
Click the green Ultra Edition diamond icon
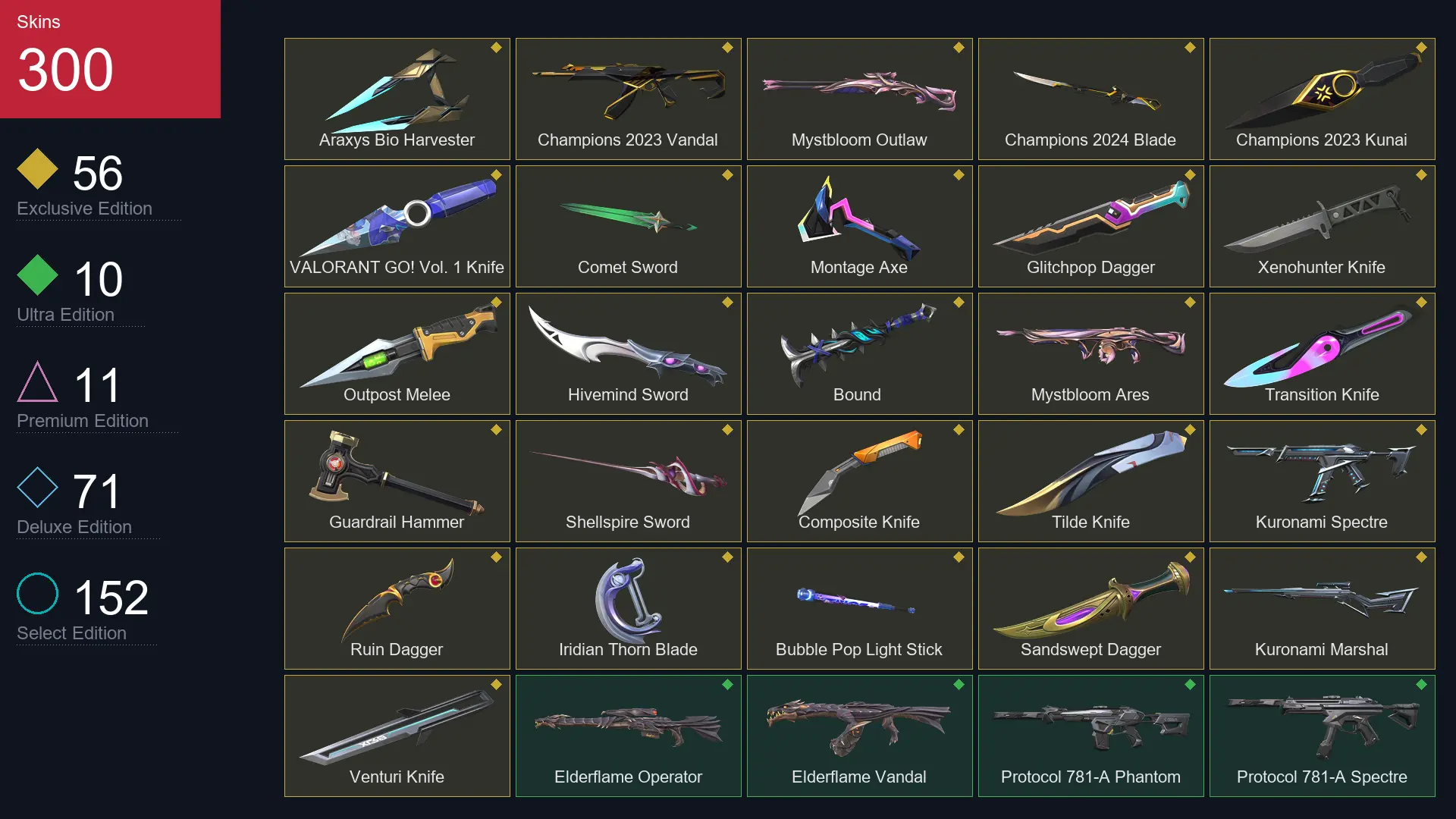[x=37, y=275]
